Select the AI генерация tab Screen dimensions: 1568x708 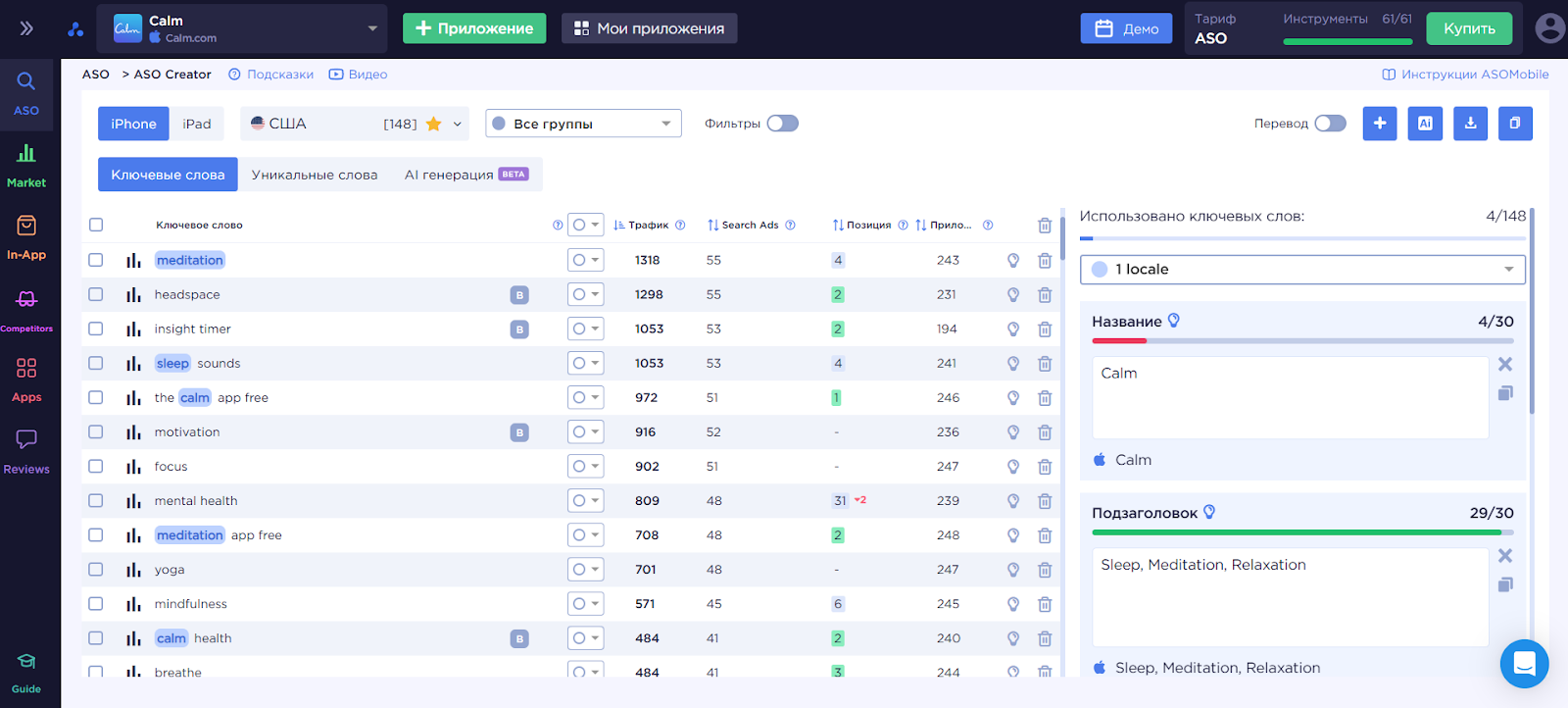tap(466, 175)
